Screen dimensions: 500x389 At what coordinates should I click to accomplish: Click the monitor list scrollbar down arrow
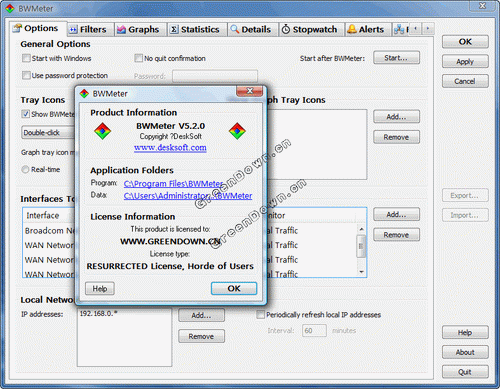[x=361, y=272]
